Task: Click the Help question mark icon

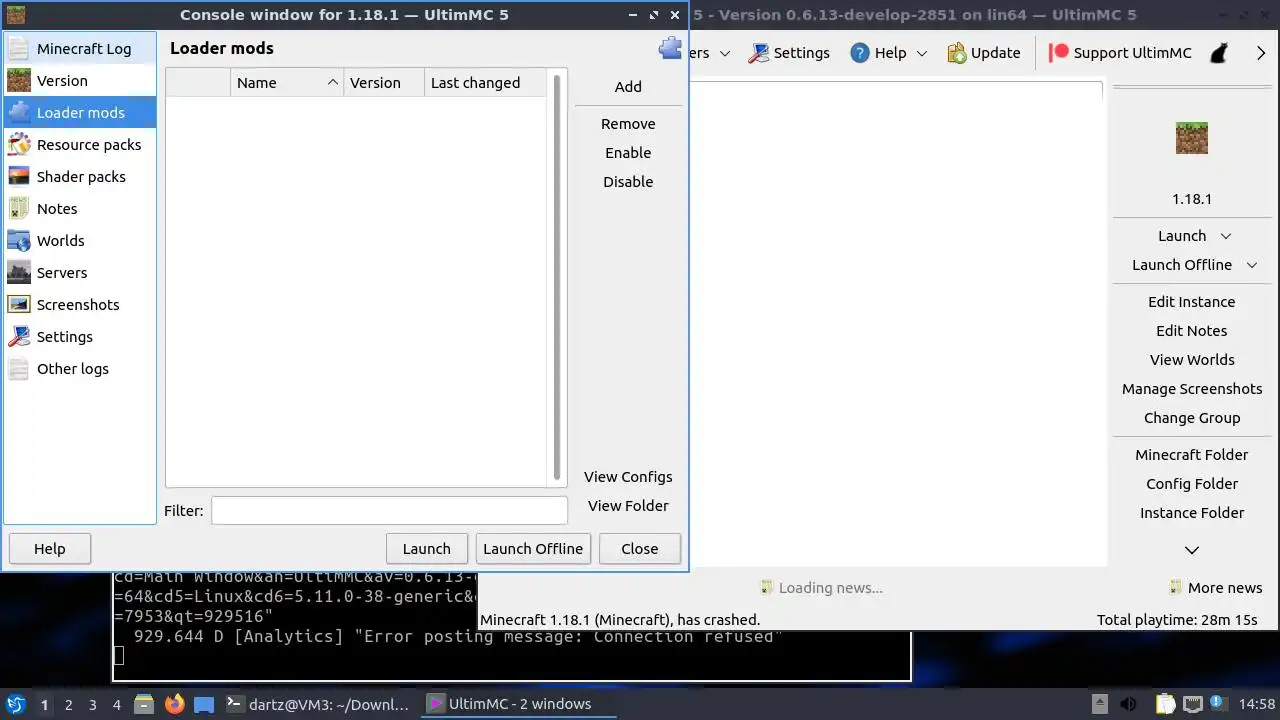Action: pyautogui.click(x=860, y=53)
